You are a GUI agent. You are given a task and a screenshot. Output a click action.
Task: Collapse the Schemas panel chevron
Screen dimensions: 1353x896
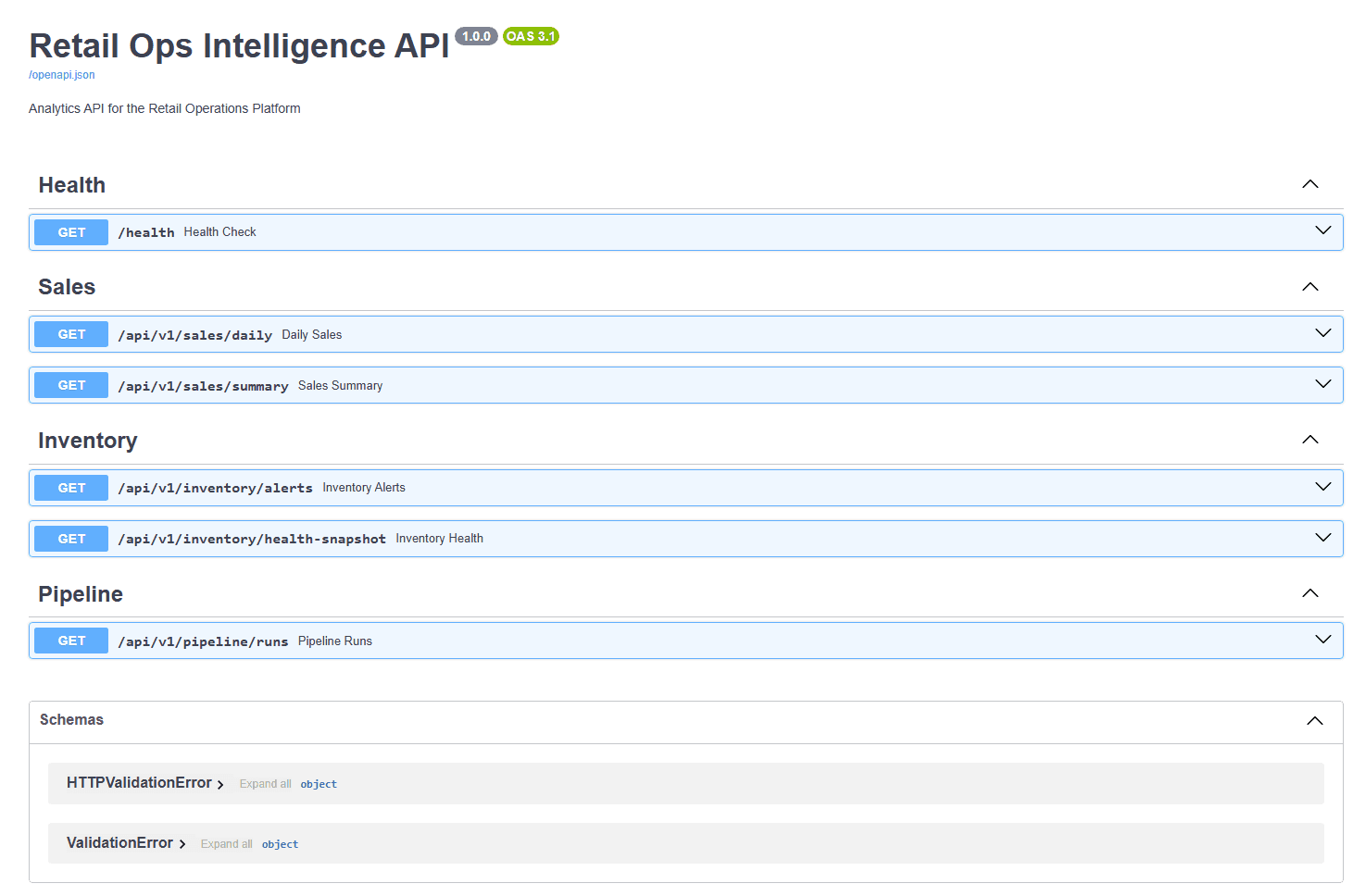1314,721
